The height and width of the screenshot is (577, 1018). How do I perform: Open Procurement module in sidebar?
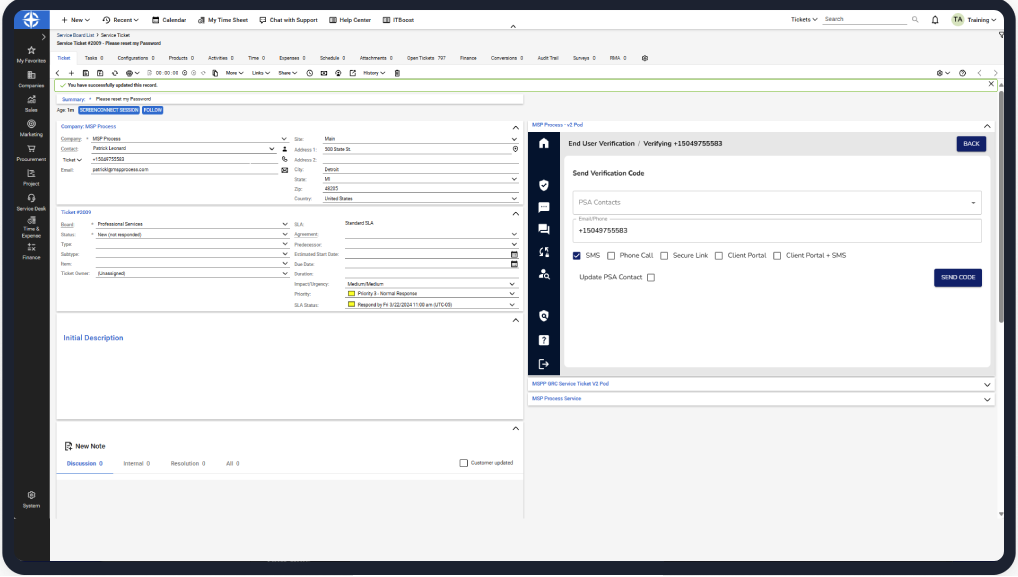[x=32, y=151]
